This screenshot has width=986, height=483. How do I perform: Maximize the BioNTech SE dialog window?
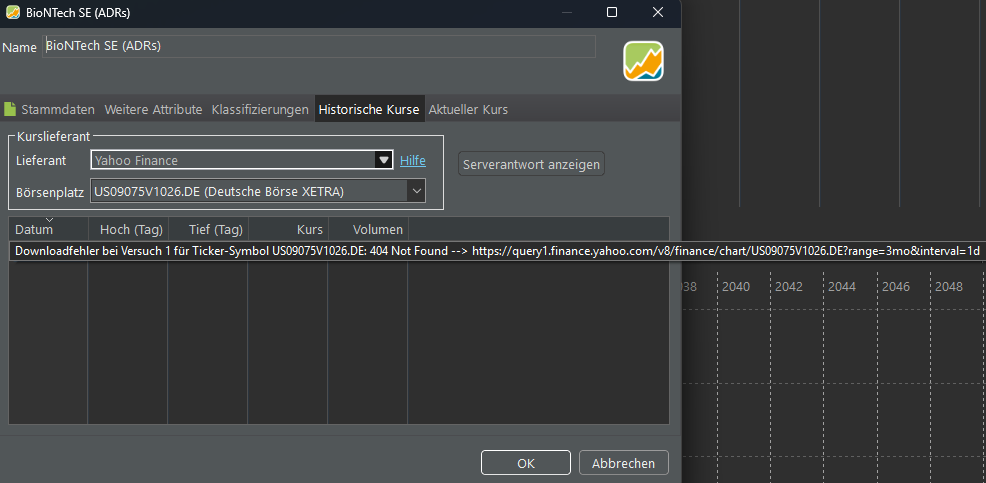[x=611, y=13]
